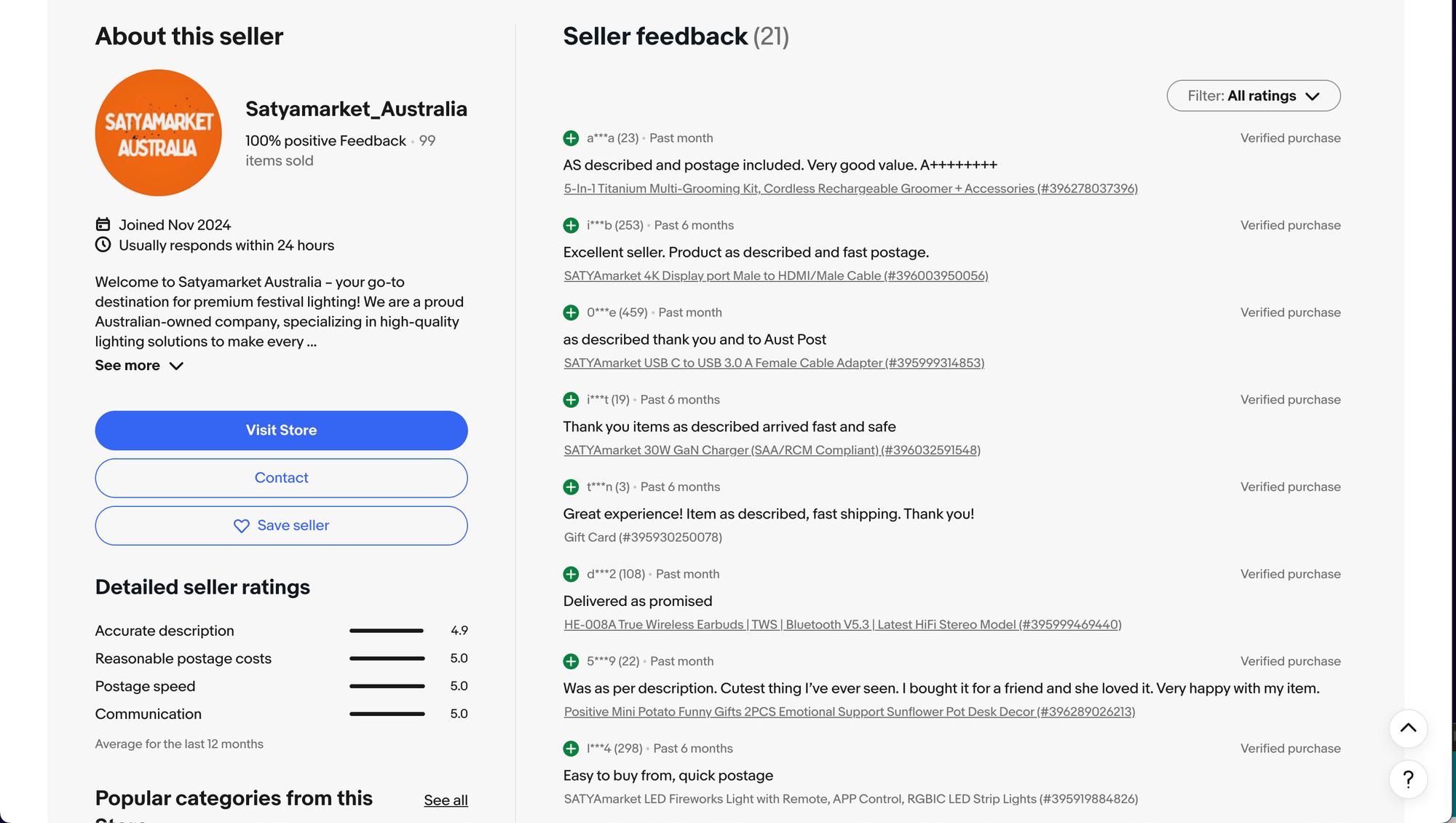Image resolution: width=1456 pixels, height=823 pixels.
Task: Click the help question mark icon
Action: point(1408,780)
